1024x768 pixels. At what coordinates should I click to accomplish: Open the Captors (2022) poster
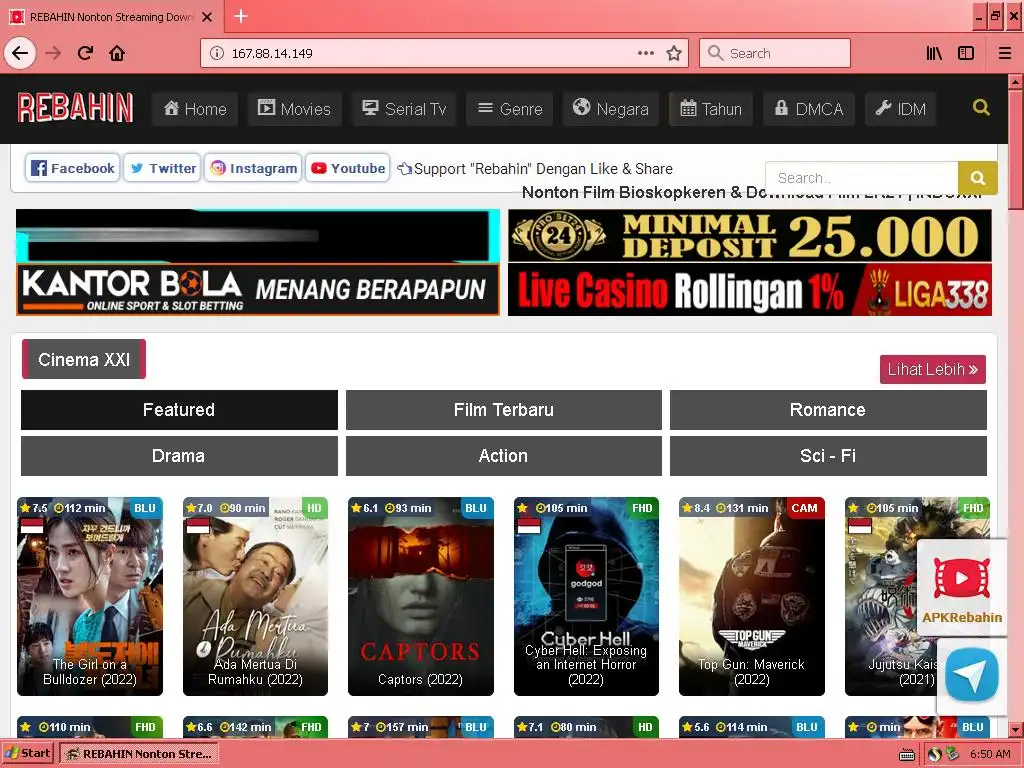pos(421,596)
